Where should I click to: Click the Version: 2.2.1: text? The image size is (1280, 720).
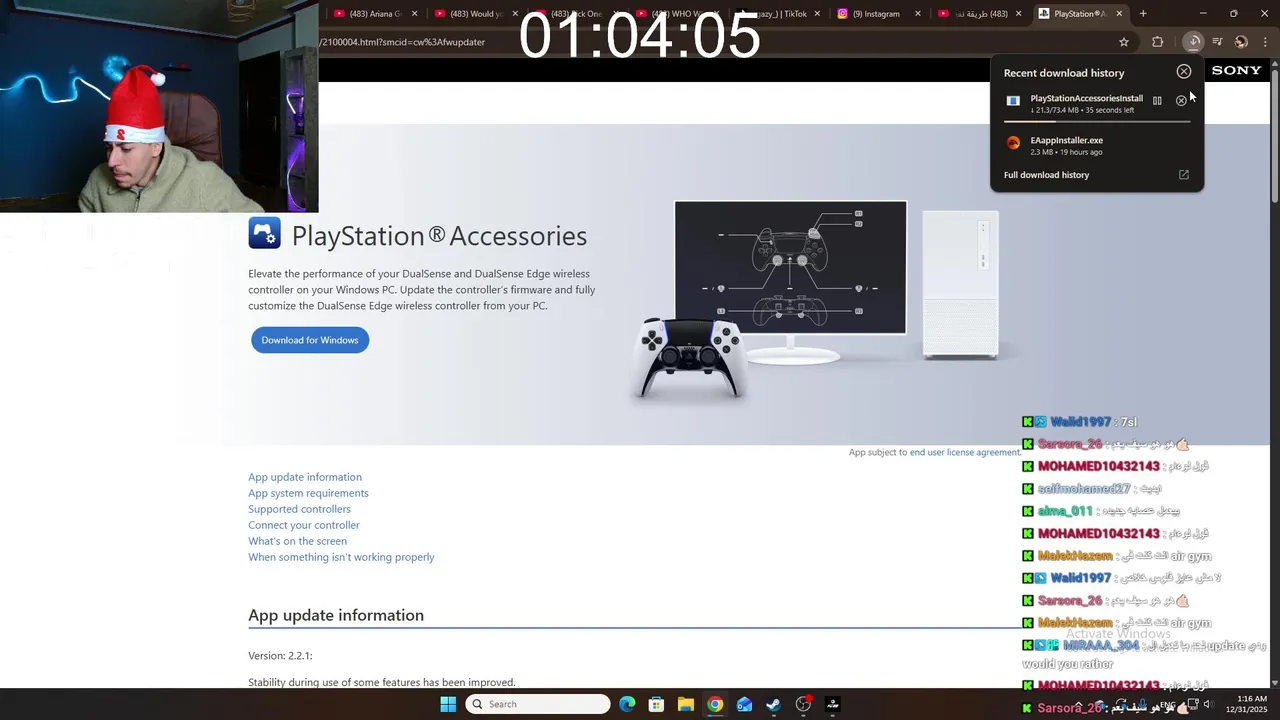tap(280, 656)
